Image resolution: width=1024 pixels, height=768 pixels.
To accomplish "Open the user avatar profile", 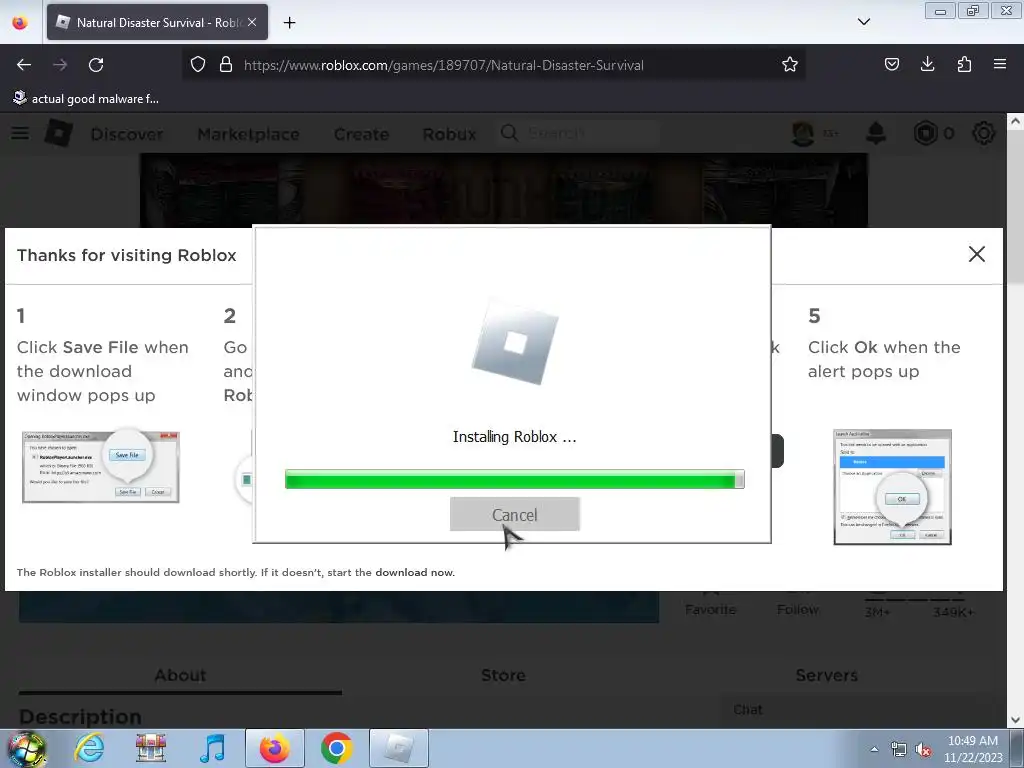I will (x=803, y=133).
